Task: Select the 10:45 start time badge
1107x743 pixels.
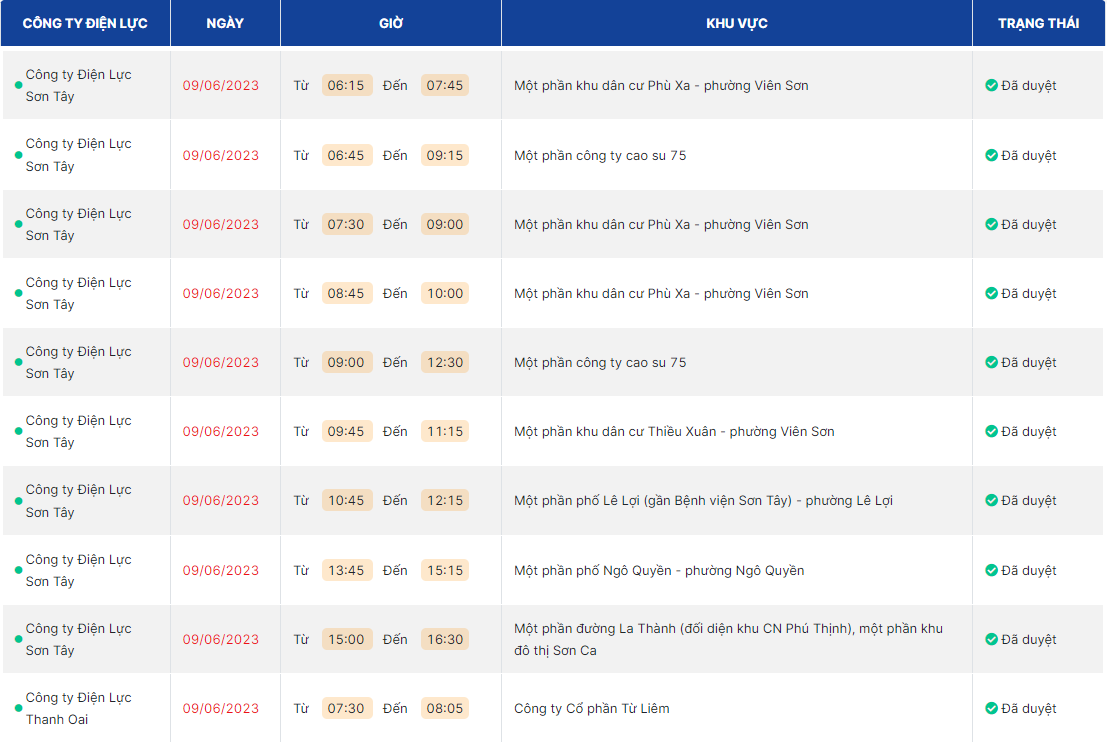Action: pyautogui.click(x=346, y=501)
